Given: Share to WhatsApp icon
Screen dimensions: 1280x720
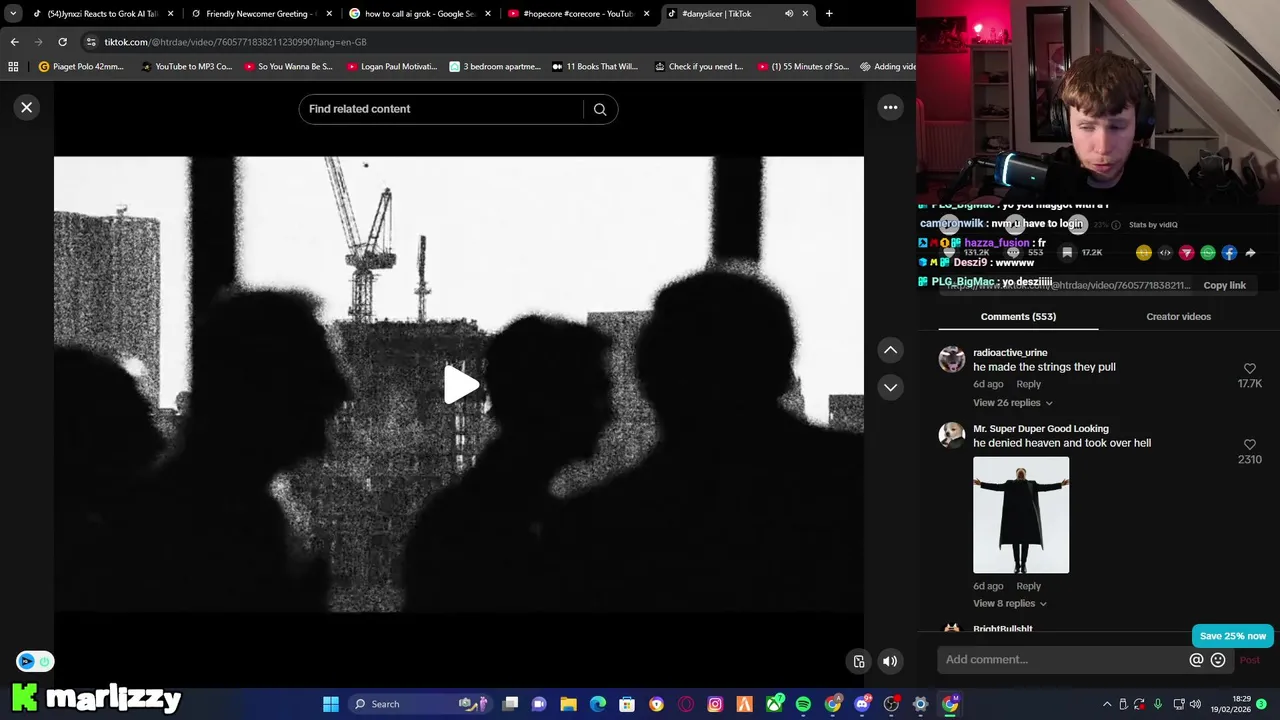Looking at the screenshot, I should point(1208,253).
